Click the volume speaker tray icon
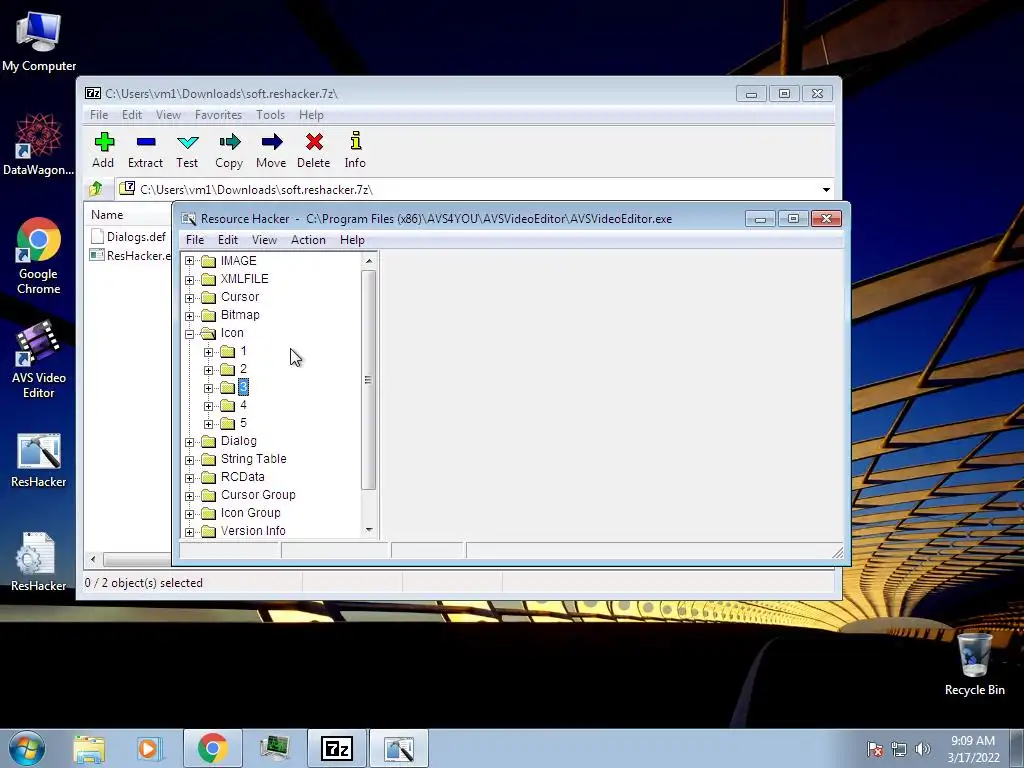1024x768 pixels. [923, 749]
